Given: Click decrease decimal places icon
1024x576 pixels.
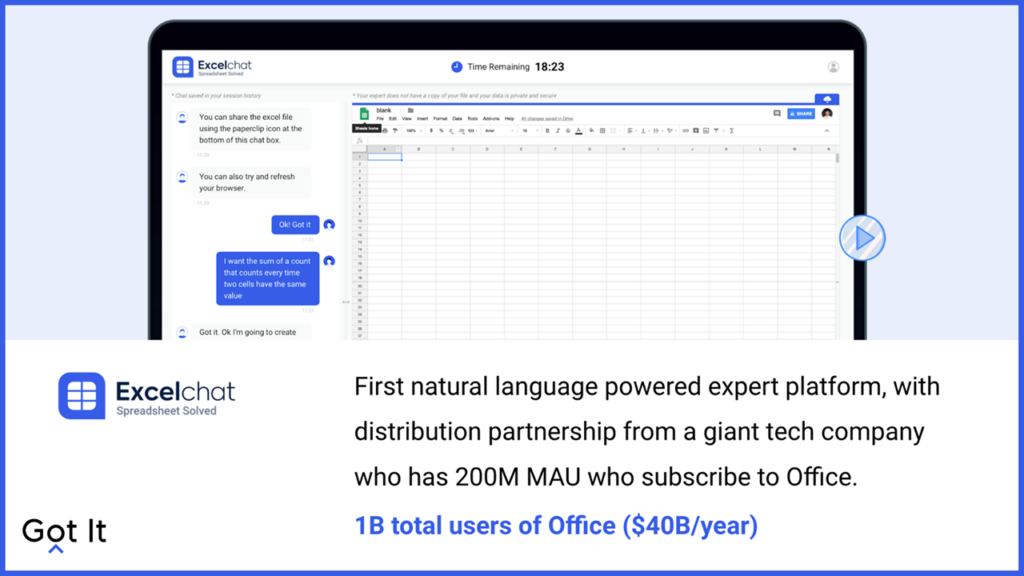Looking at the screenshot, I should tap(451, 131).
